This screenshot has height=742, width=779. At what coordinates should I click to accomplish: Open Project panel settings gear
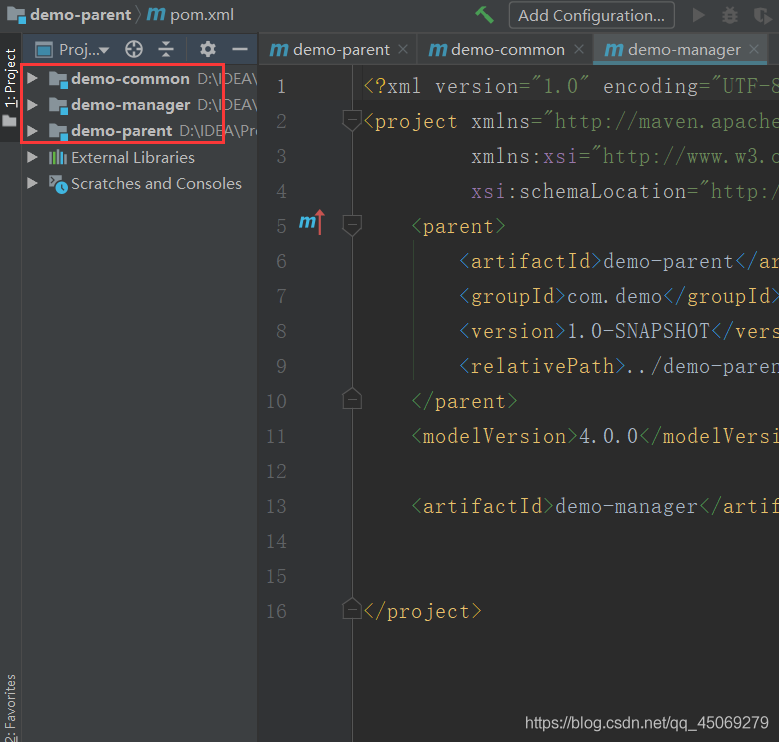(207, 49)
